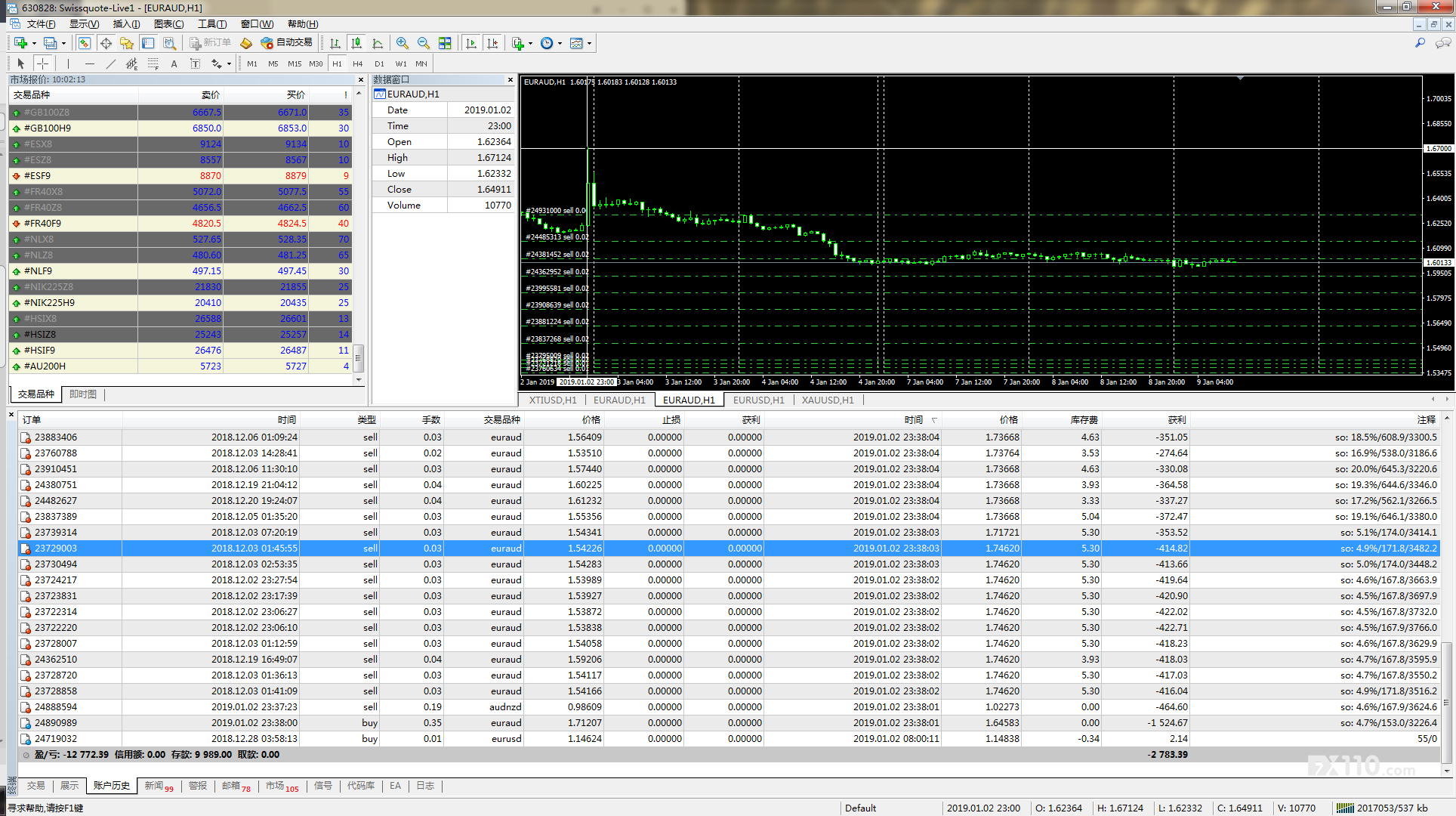The width and height of the screenshot is (1456, 816).
Task: Expand the periods dropdown arrow
Action: point(560,43)
